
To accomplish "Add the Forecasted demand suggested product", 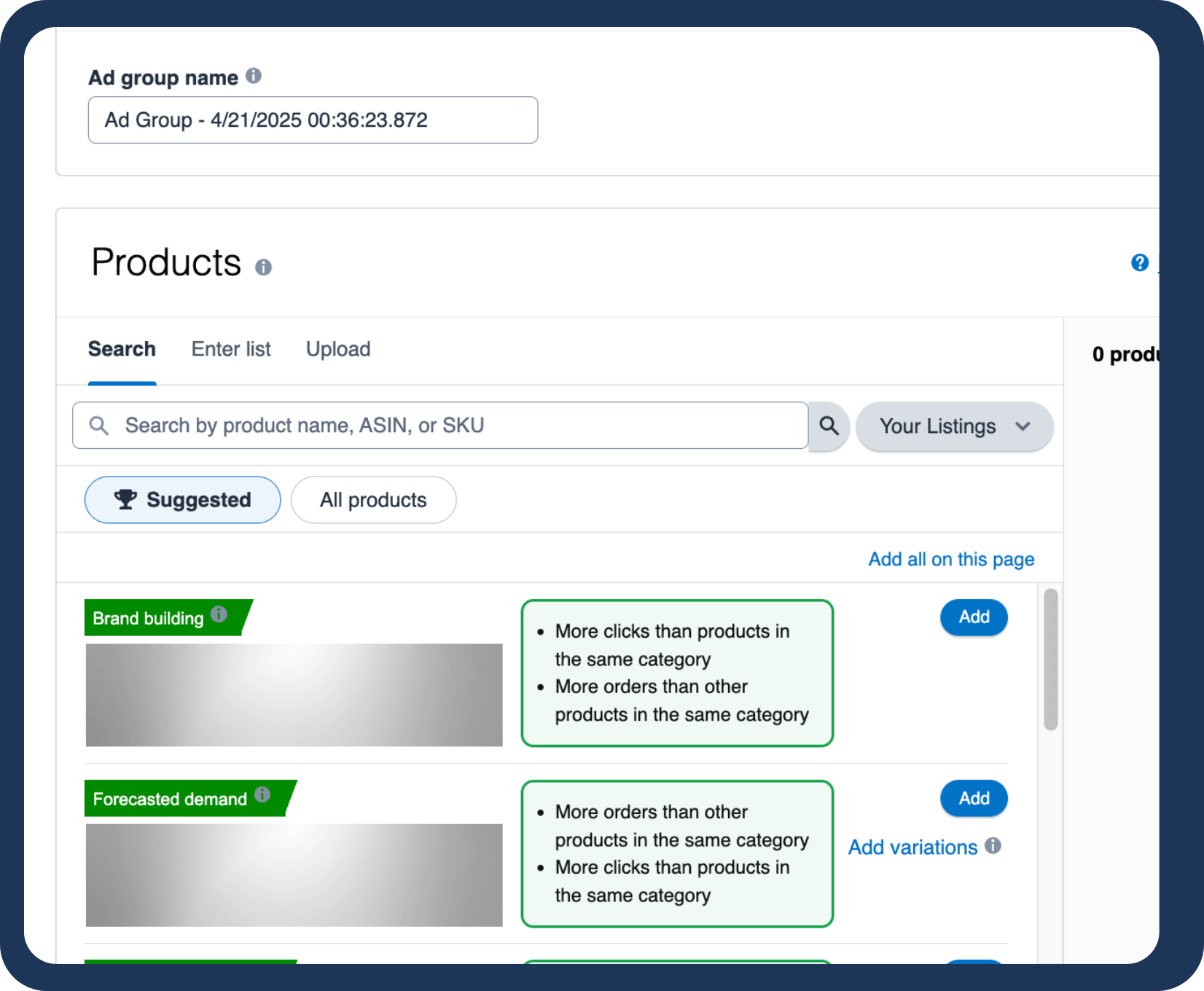I will click(974, 799).
